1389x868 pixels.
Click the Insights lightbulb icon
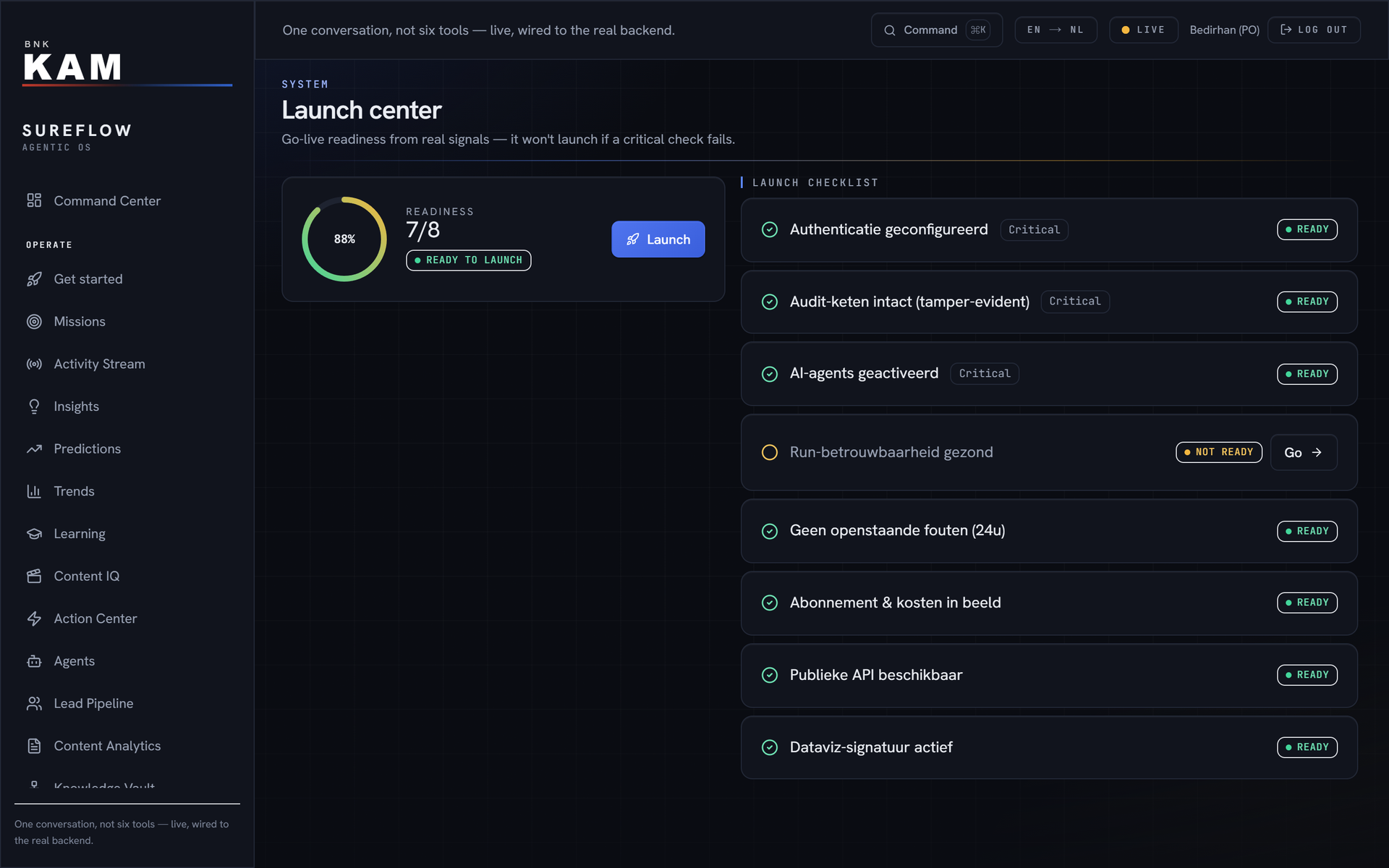click(34, 407)
